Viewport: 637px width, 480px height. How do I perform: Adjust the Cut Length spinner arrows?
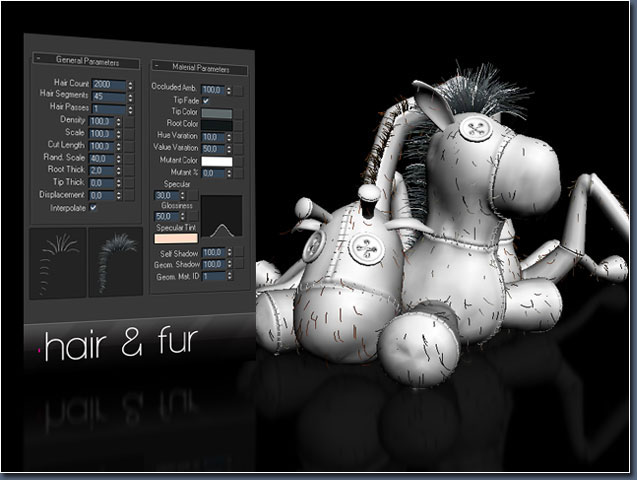pyautogui.click(x=119, y=146)
